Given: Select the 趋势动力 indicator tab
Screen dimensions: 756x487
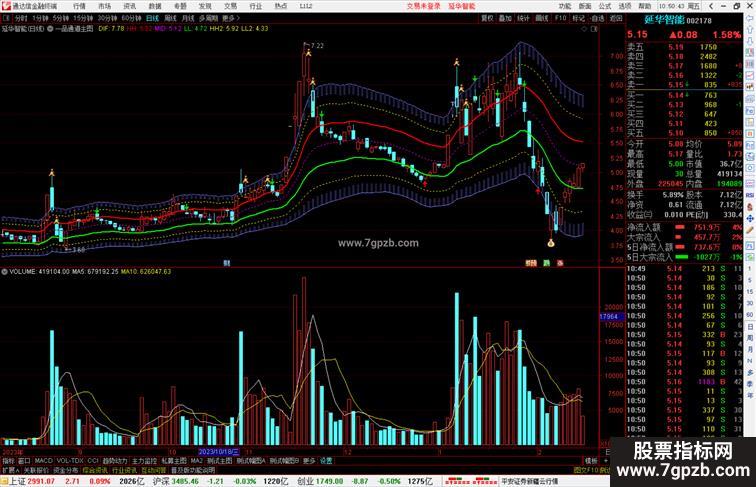Looking at the screenshot, I should pyautogui.click(x=115, y=461).
